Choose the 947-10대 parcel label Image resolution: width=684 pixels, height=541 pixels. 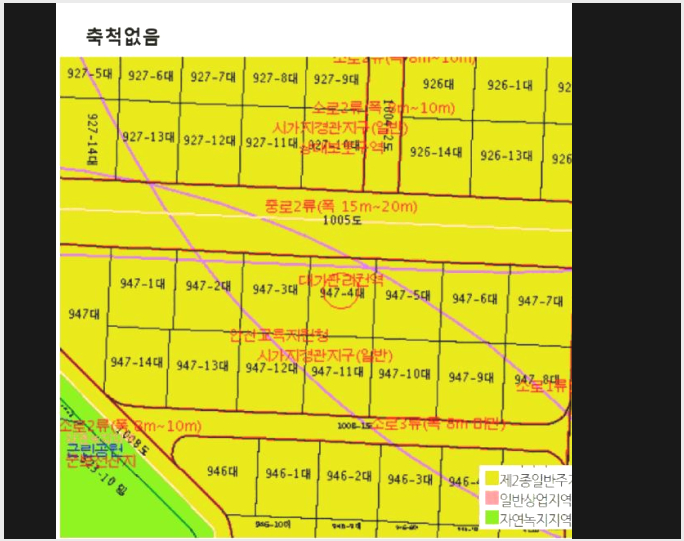(404, 374)
